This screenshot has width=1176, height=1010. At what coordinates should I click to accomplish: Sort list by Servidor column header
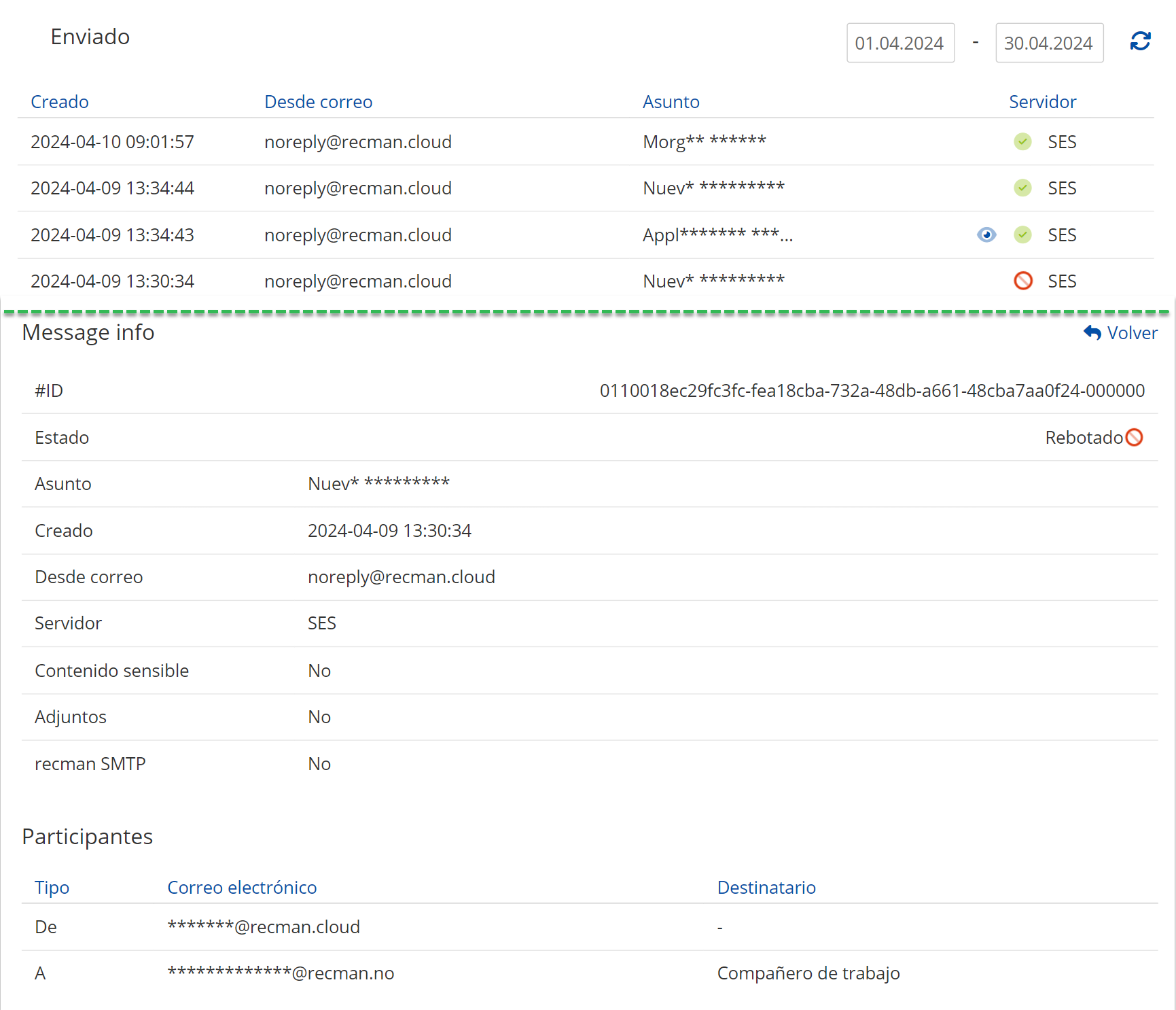point(1042,102)
